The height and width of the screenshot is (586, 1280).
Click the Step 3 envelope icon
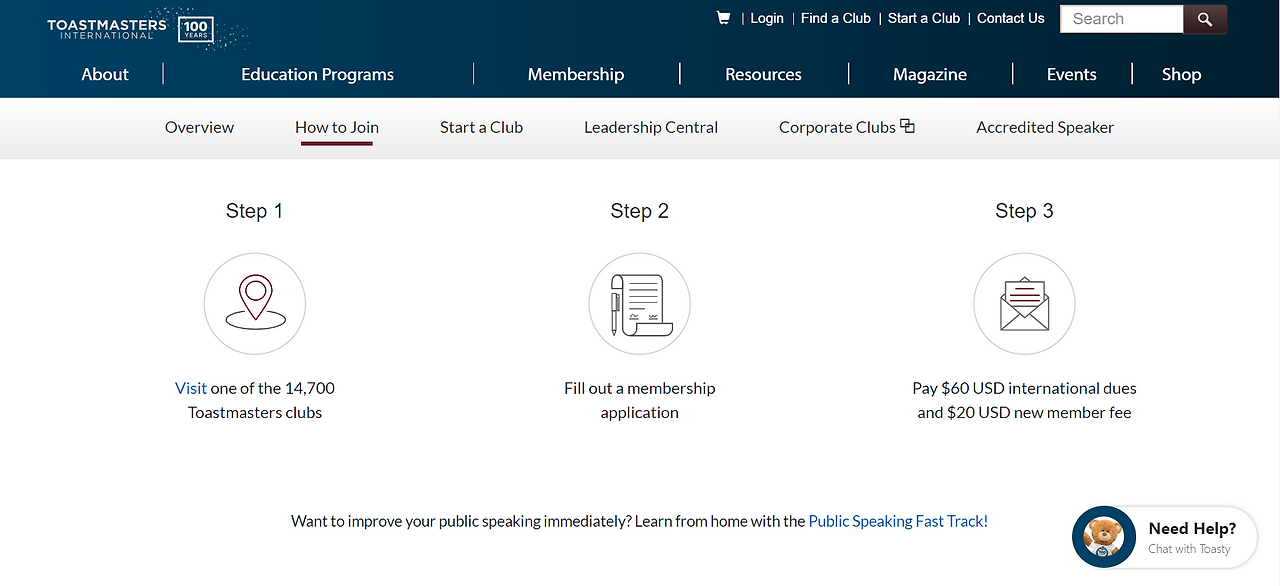click(1024, 304)
